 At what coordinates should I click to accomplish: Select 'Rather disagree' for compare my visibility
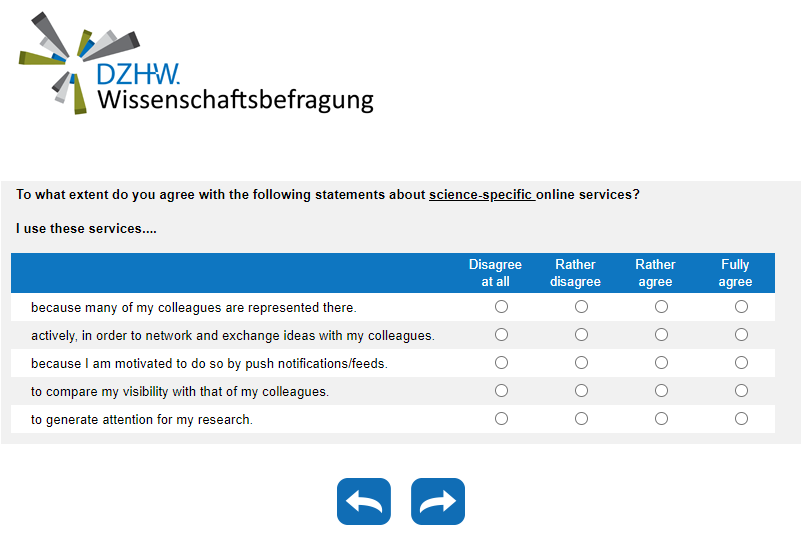coord(582,391)
